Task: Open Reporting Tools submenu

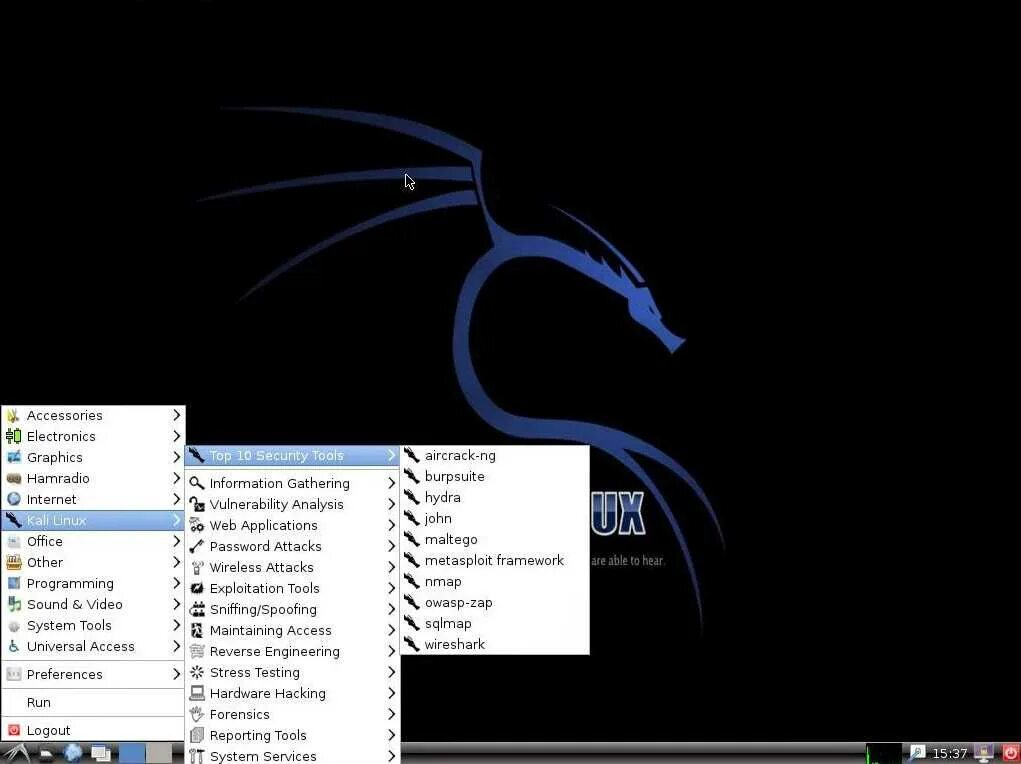Action: point(292,735)
